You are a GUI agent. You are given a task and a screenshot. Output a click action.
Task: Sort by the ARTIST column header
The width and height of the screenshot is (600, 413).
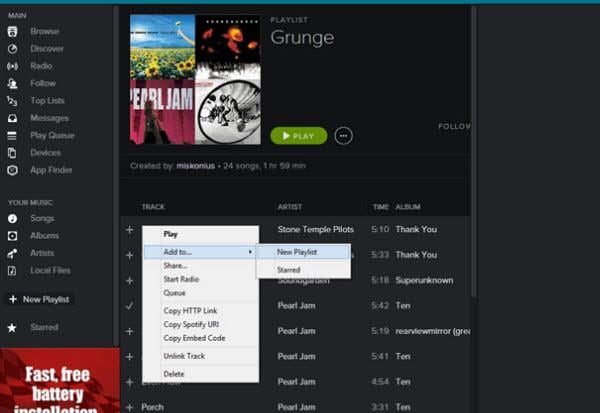(x=290, y=207)
